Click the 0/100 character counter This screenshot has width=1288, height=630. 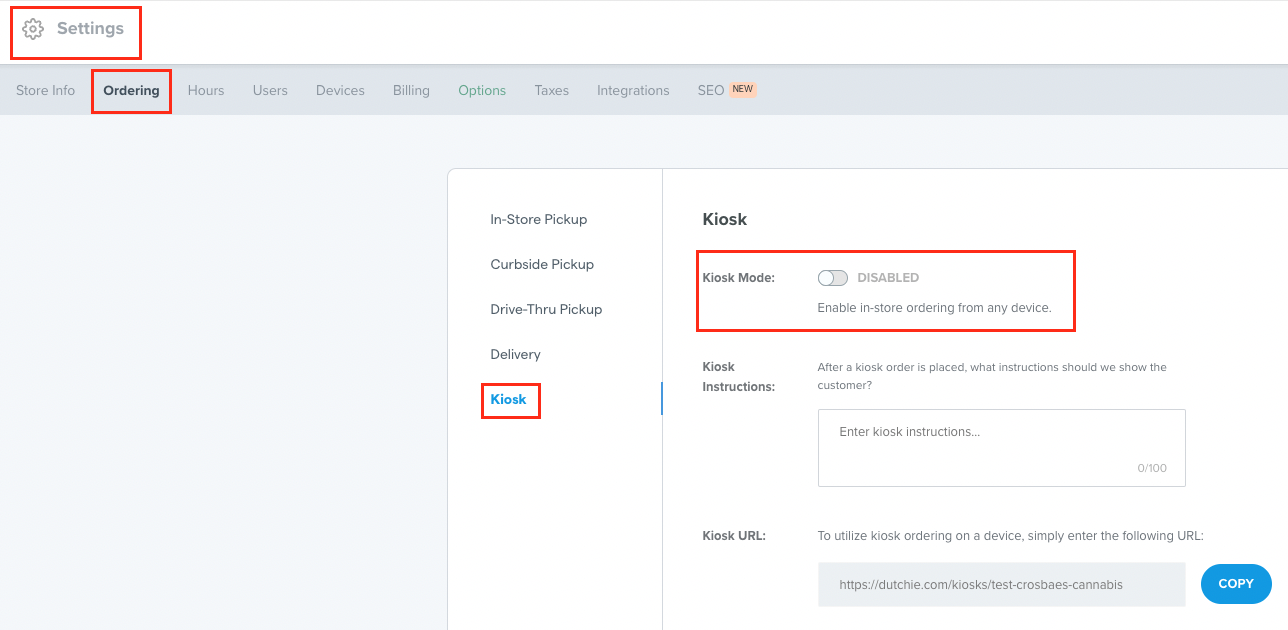(1152, 468)
